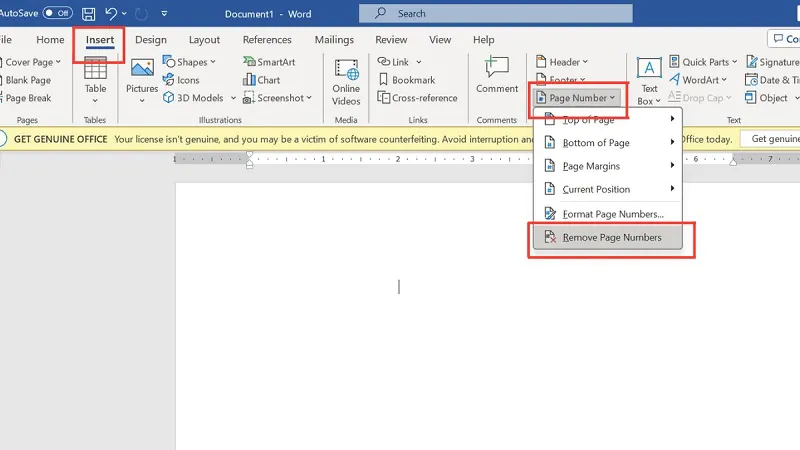Open the Help tab

(x=483, y=40)
